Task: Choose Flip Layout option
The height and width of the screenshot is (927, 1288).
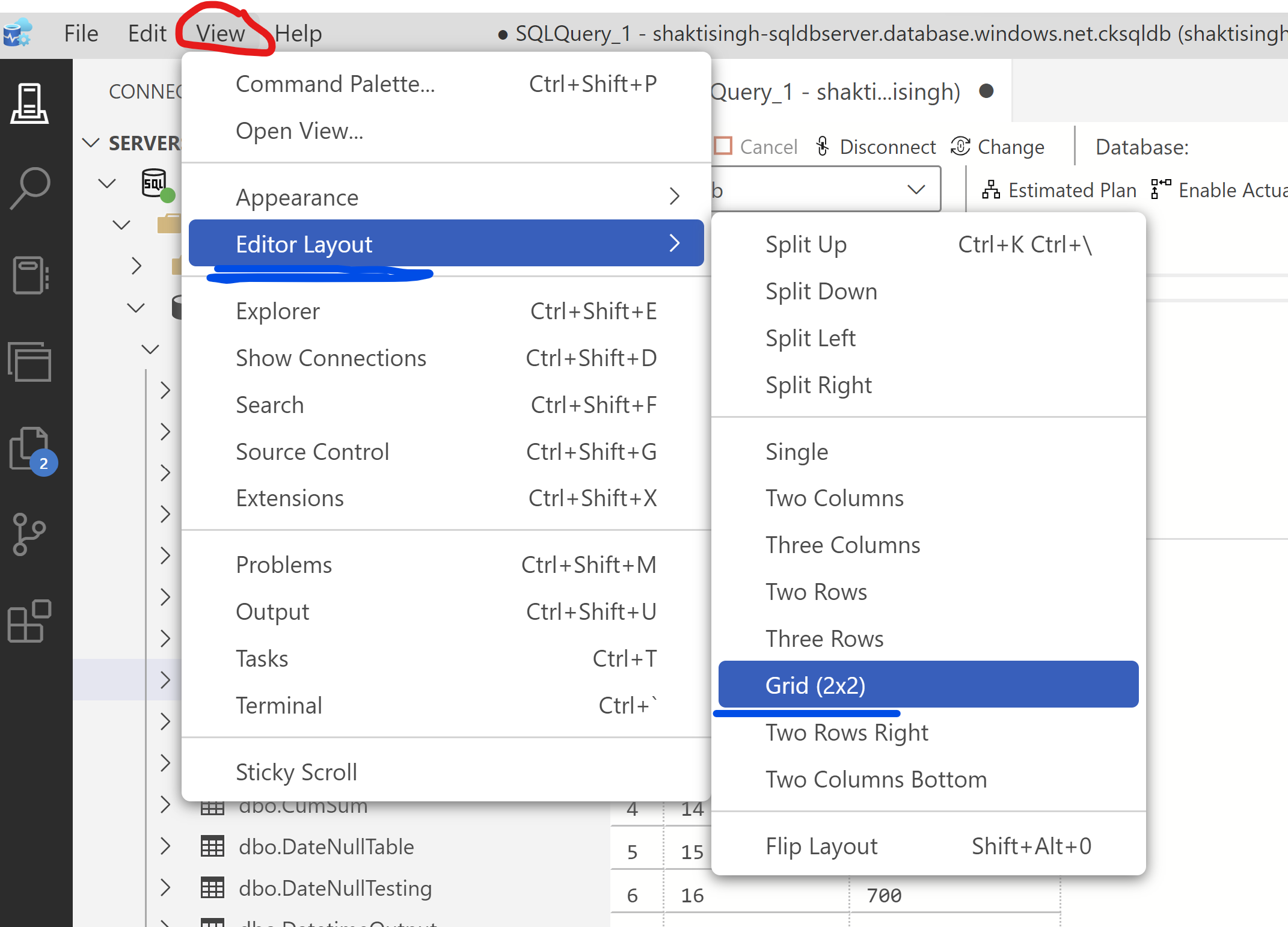Action: 928,846
